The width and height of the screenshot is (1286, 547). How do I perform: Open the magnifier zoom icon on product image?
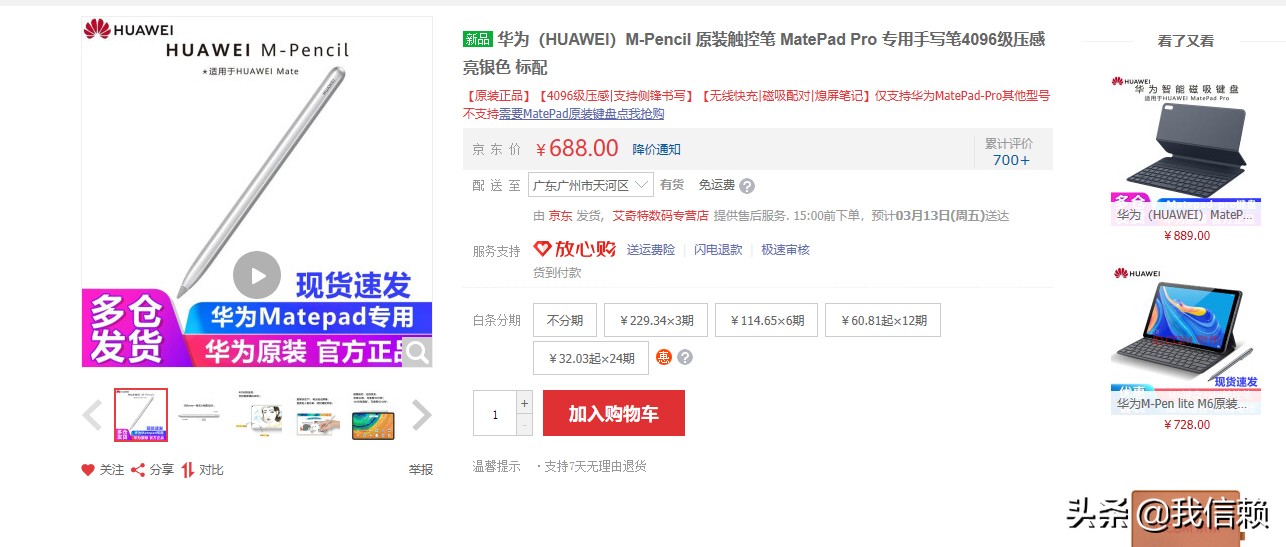click(x=417, y=351)
